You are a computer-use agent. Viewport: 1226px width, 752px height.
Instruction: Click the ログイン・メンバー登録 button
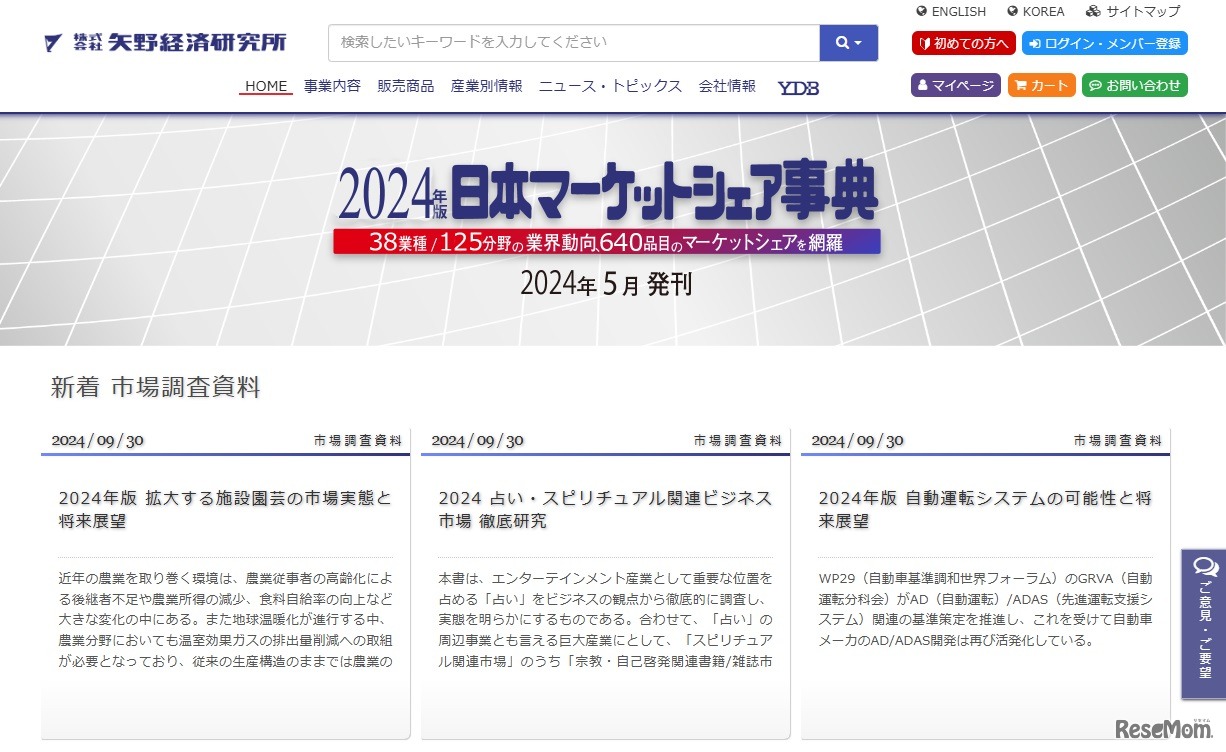[x=1105, y=43]
